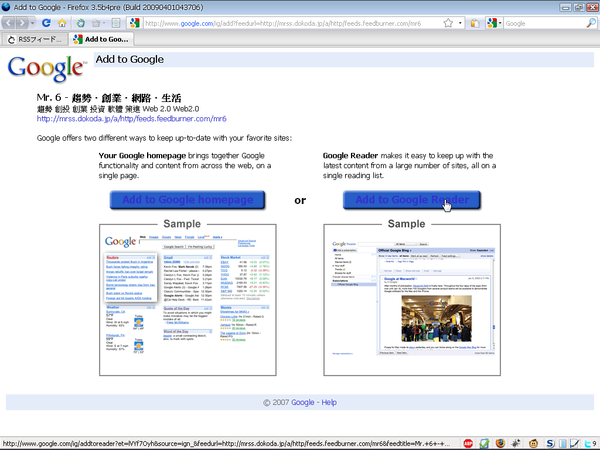Go to the Home page icon
Screen dimensions: 600x450
pyautogui.click(x=62, y=23)
